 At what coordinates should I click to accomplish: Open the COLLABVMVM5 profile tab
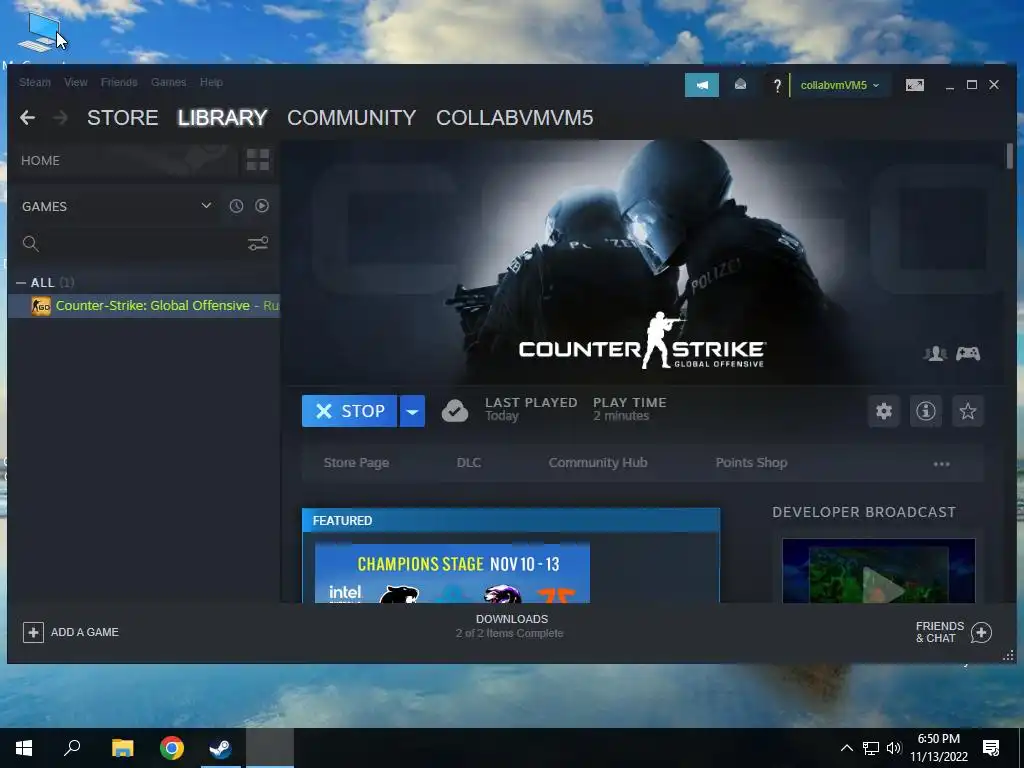coord(515,118)
